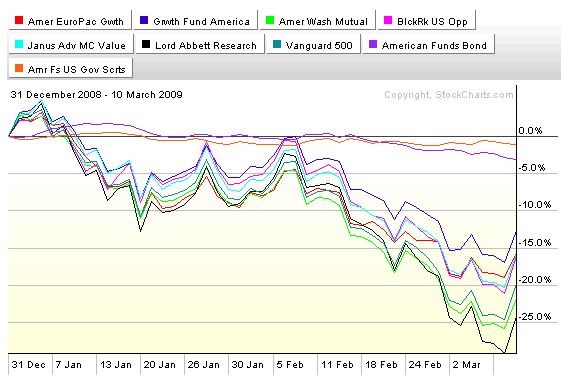Click the teal Vanguard 500 swatch
Image resolution: width=563 pixels, height=384 pixels.
pyautogui.click(x=277, y=44)
